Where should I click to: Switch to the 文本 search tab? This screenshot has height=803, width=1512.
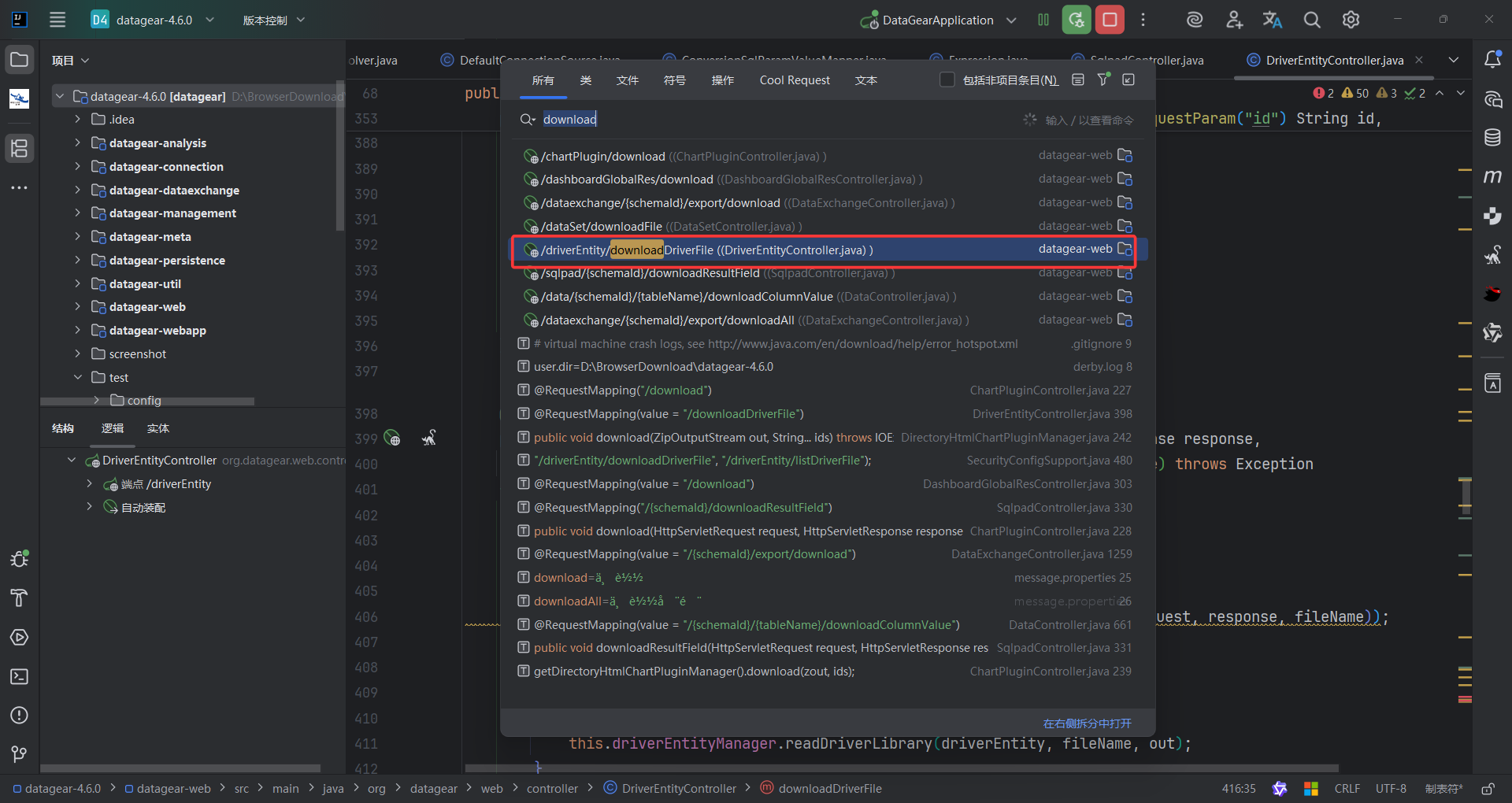[x=866, y=80]
